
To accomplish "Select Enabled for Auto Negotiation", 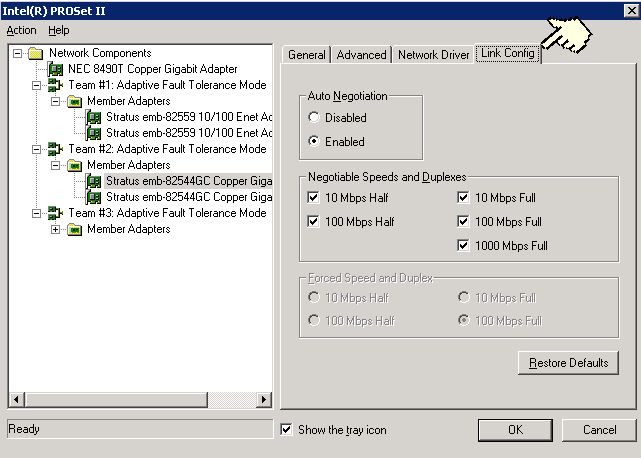I will coord(314,141).
